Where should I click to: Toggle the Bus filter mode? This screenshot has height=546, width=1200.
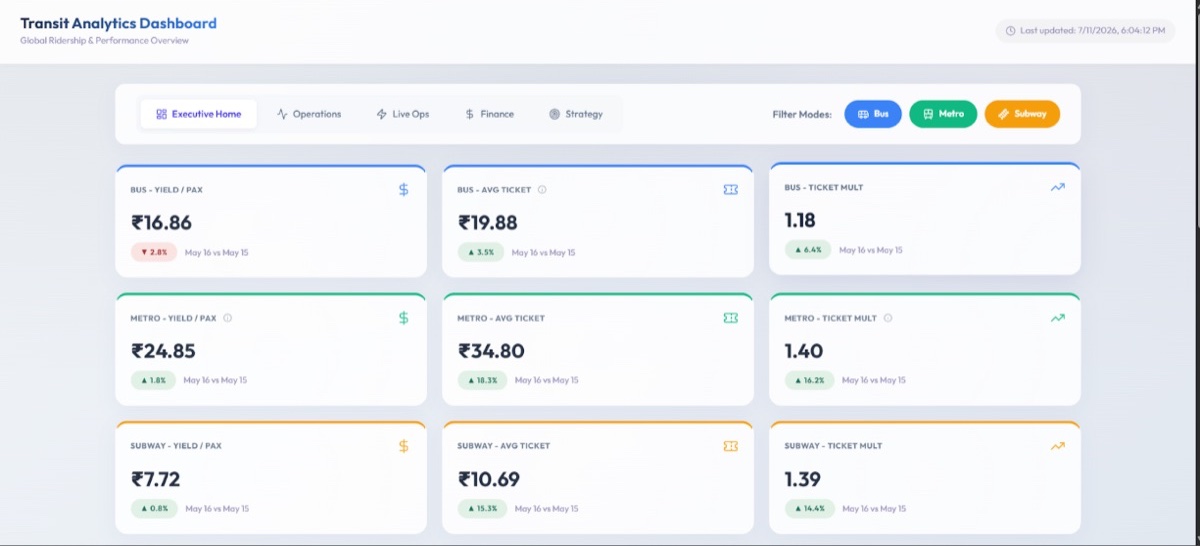(873, 114)
